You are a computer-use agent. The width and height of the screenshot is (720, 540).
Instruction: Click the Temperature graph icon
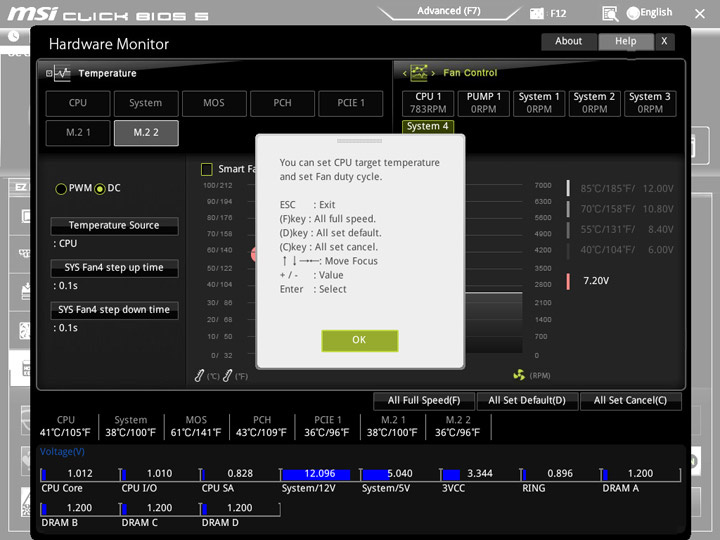(x=62, y=73)
